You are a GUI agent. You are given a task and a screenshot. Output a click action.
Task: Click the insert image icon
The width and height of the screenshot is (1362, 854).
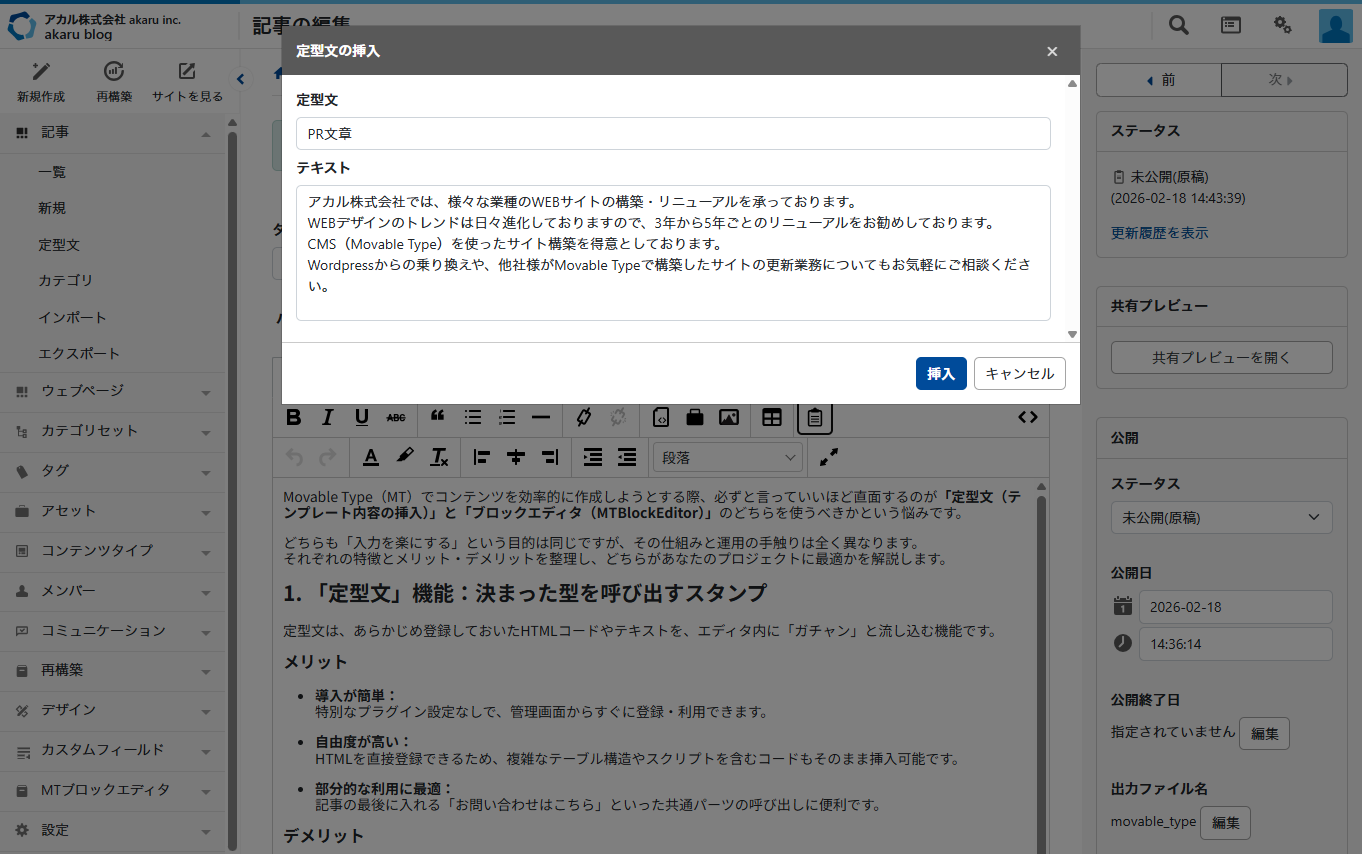click(729, 418)
